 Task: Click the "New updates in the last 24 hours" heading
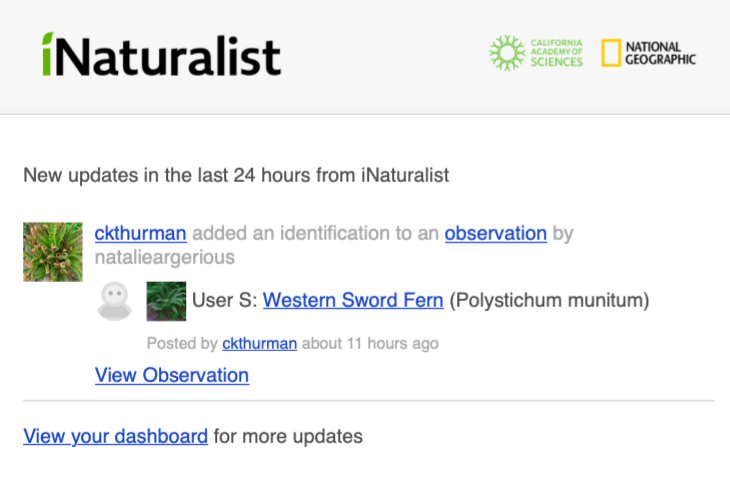236,175
